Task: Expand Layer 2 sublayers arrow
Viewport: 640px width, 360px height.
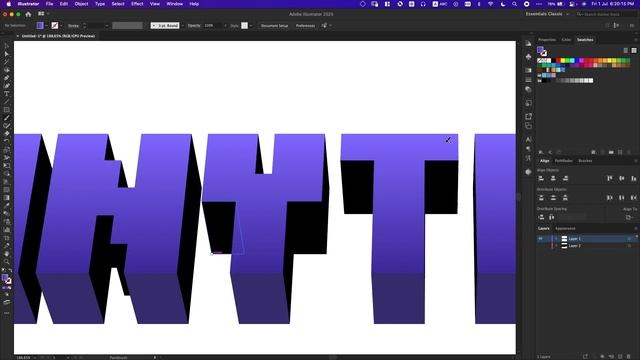Action: coord(556,246)
